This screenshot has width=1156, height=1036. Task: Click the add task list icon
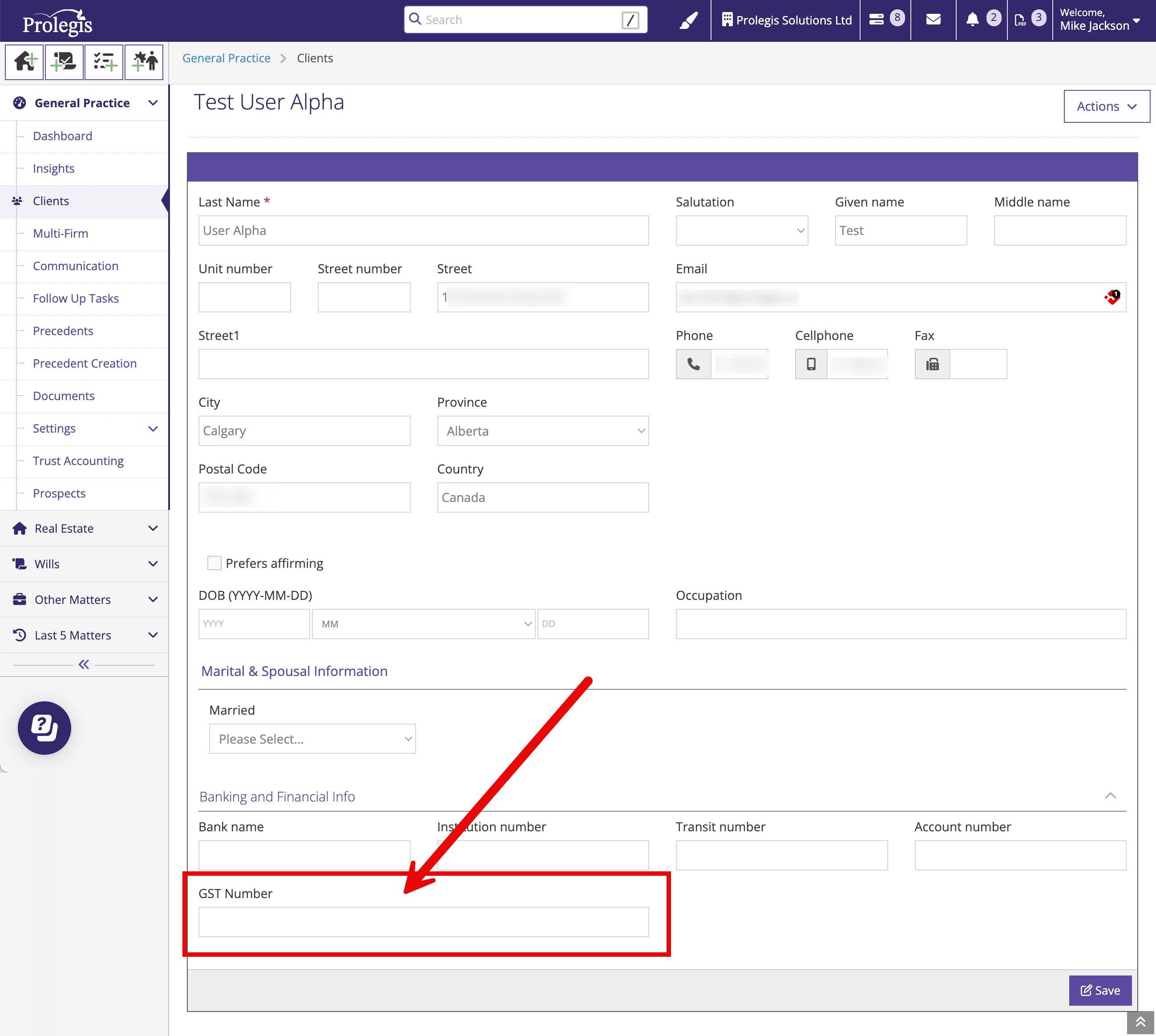[x=104, y=61]
